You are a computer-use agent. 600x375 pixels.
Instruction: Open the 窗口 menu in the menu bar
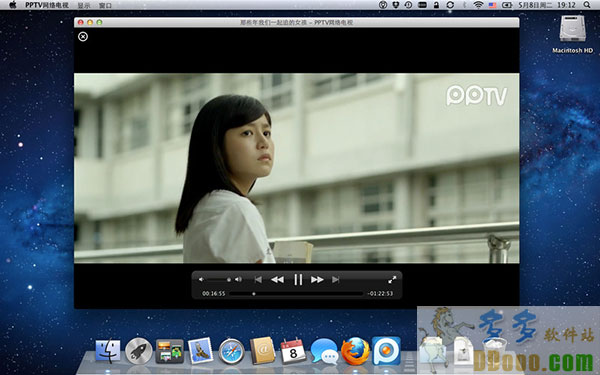tap(105, 5)
